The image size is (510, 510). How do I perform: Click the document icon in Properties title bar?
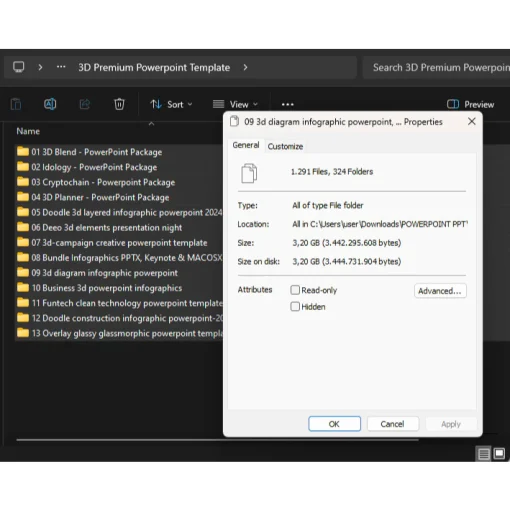235,121
